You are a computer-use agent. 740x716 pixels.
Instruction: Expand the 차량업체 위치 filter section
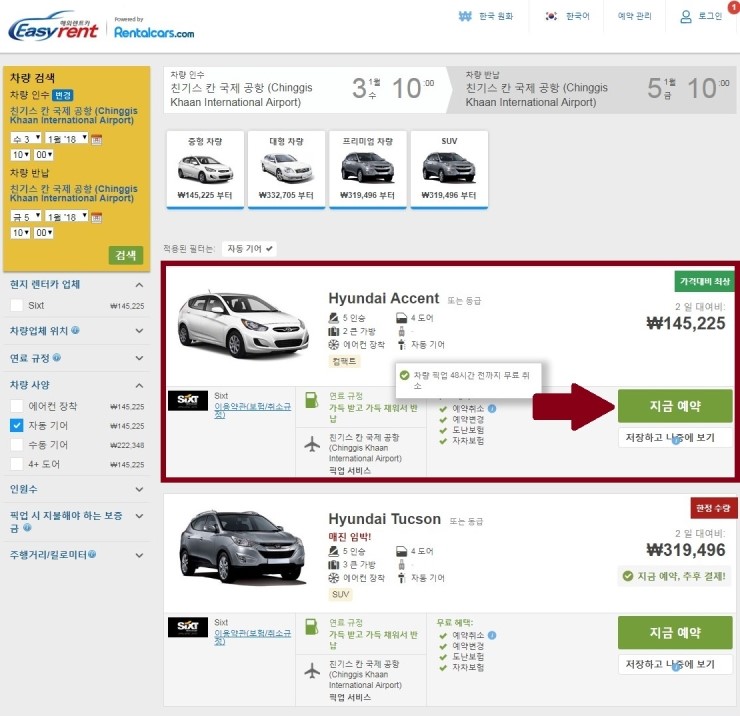coord(139,331)
